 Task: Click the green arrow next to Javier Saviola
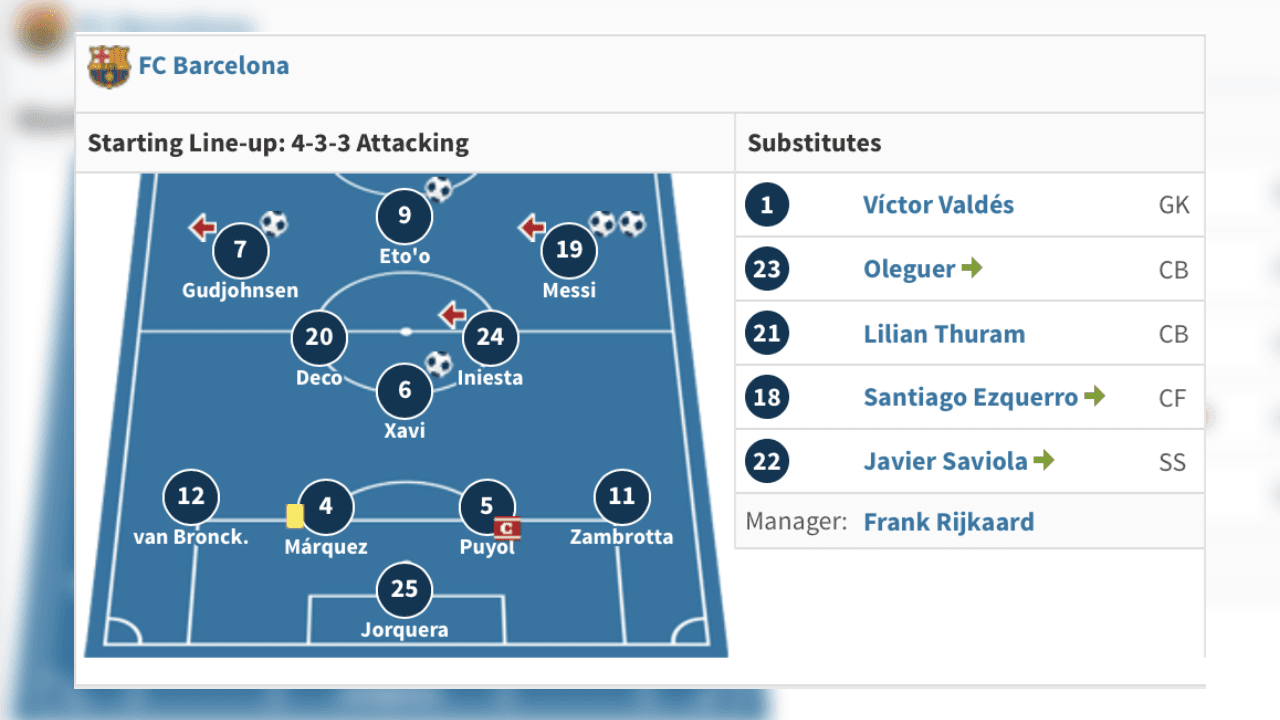[x=1044, y=460]
